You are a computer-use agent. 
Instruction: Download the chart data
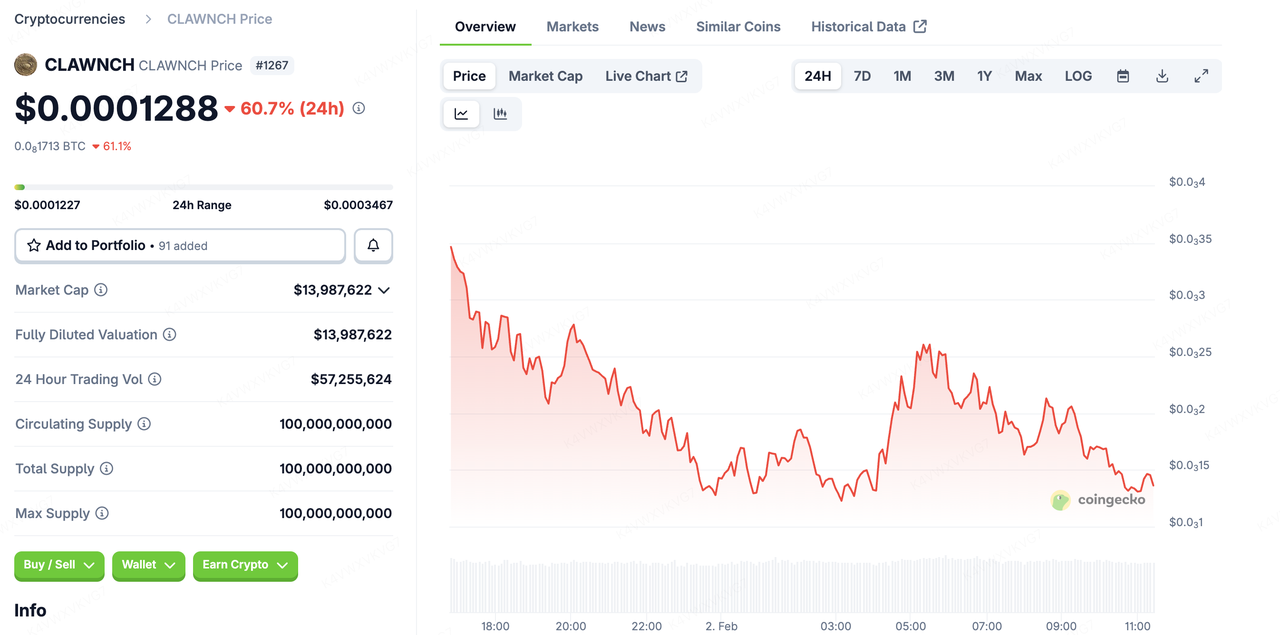1162,76
